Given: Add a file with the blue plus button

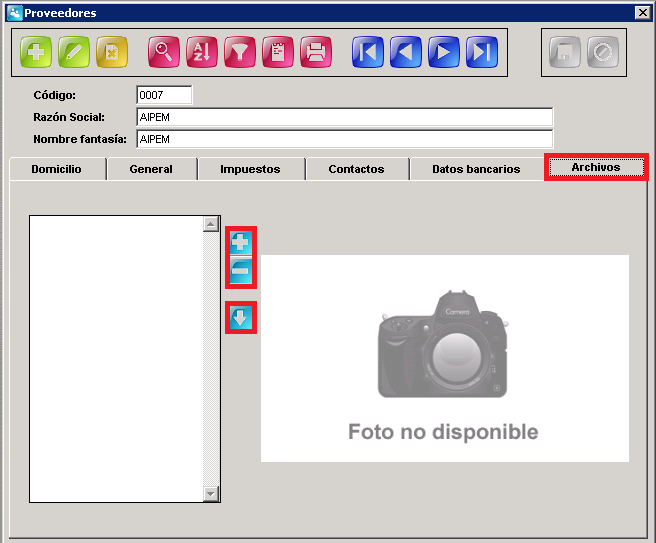Looking at the screenshot, I should coord(241,243).
